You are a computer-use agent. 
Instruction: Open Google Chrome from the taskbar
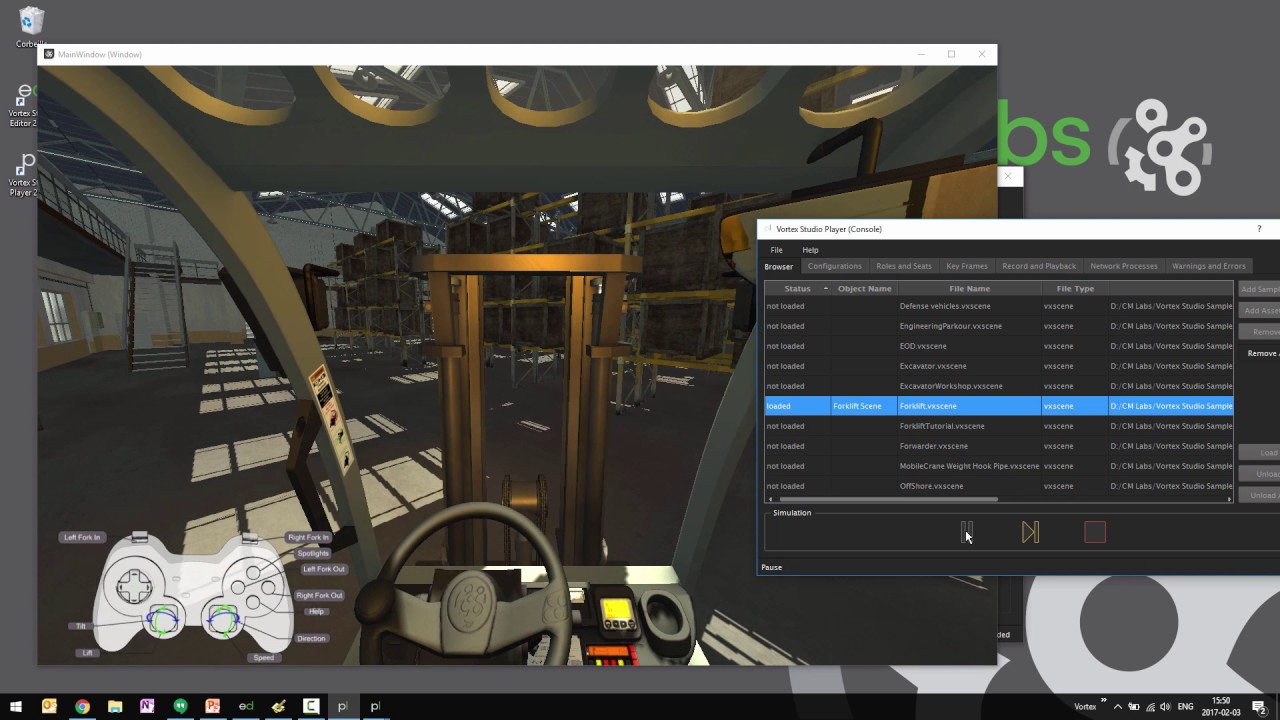pos(82,706)
